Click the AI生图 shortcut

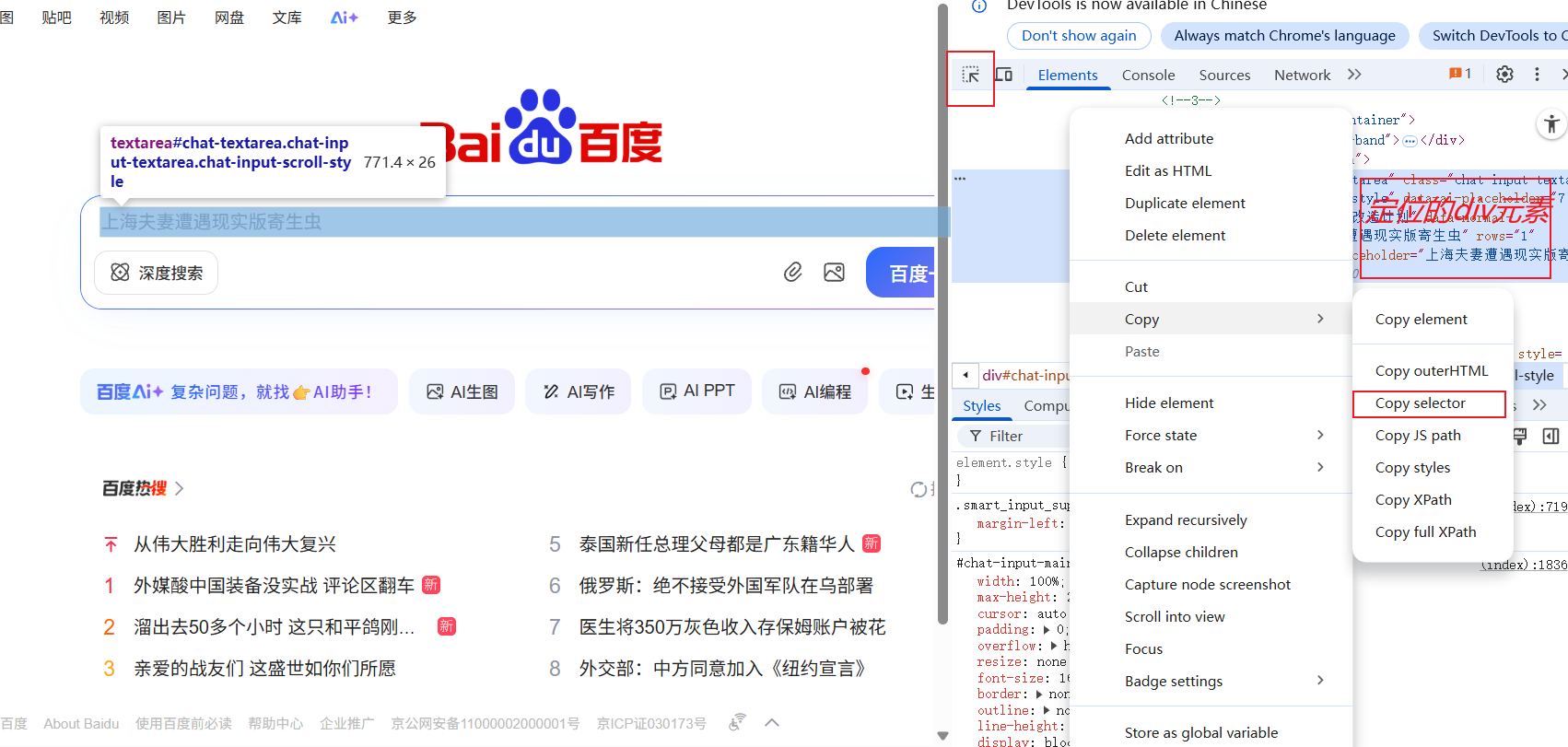pyautogui.click(x=462, y=391)
